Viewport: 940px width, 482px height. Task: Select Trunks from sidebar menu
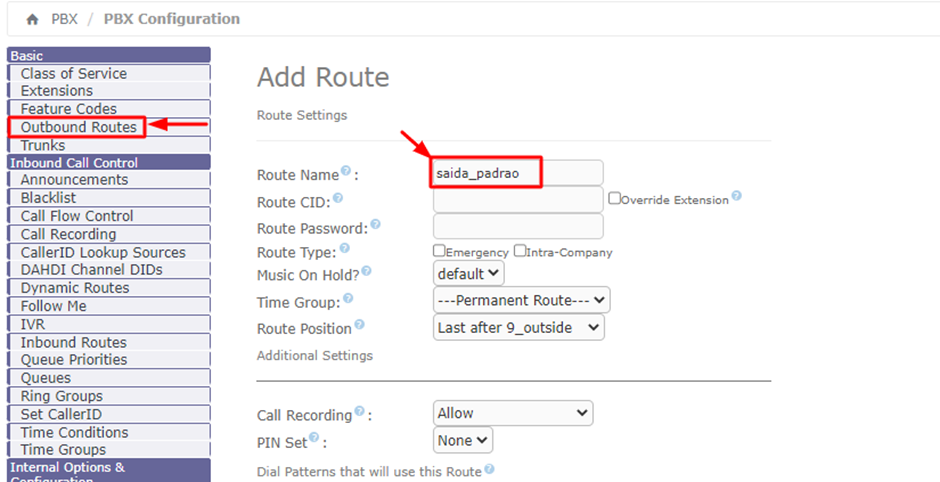click(43, 145)
